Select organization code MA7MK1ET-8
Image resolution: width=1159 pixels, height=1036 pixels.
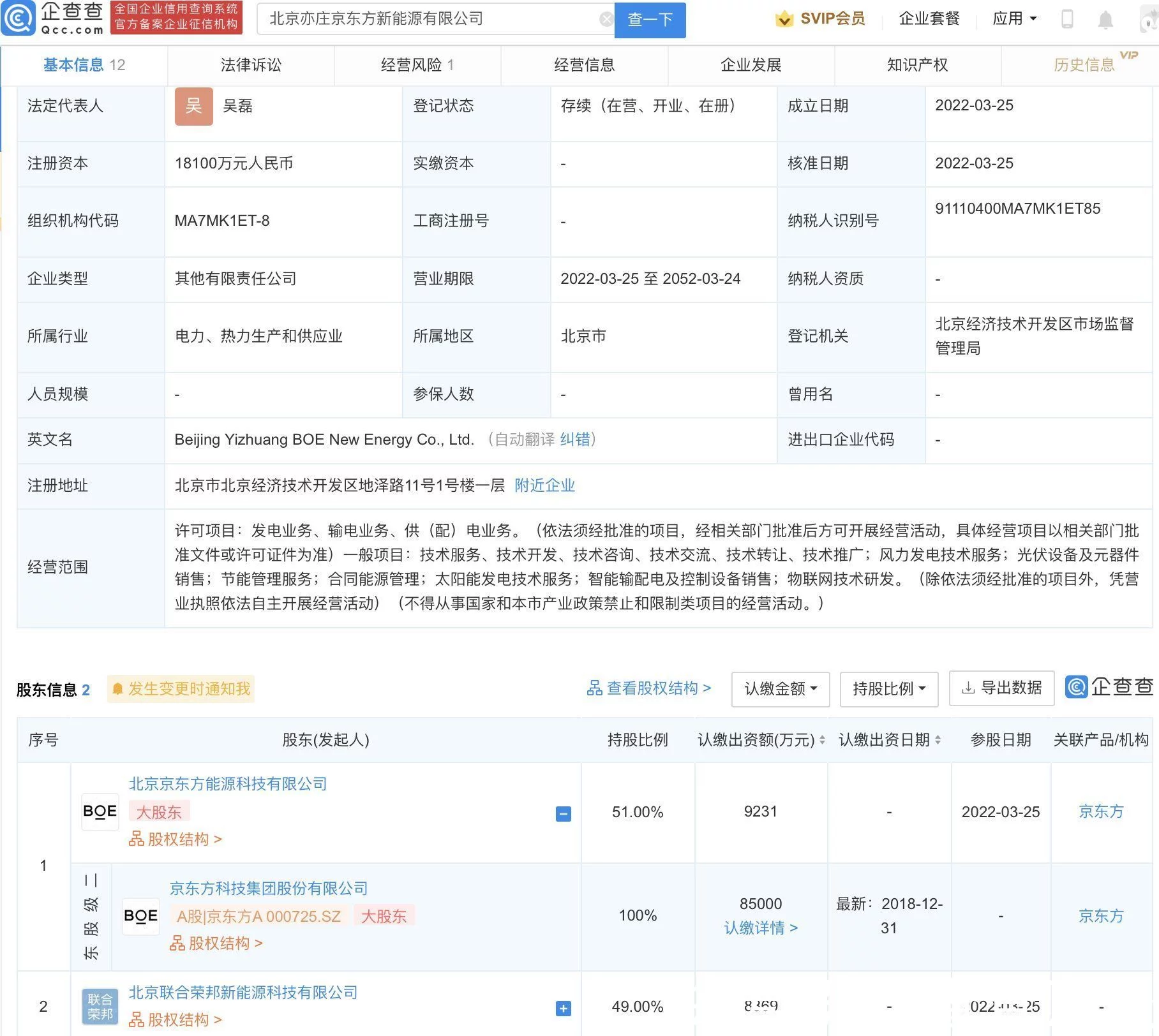pyautogui.click(x=222, y=221)
